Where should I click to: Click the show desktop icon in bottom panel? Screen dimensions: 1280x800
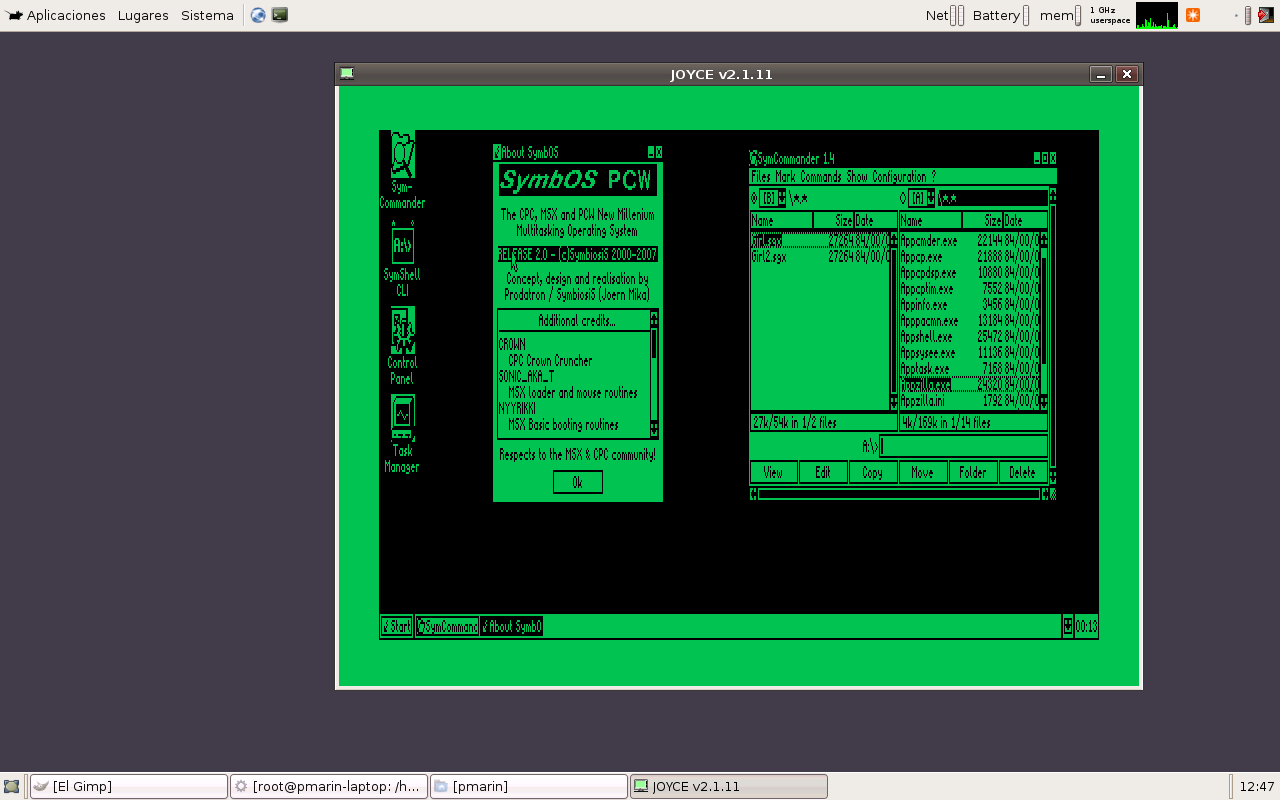[12, 787]
